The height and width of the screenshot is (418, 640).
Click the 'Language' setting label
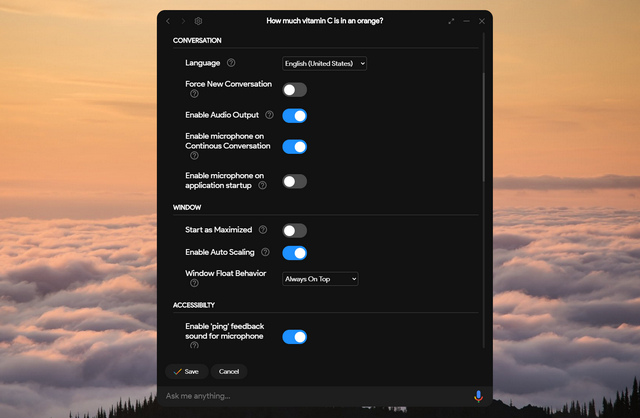[202, 63]
